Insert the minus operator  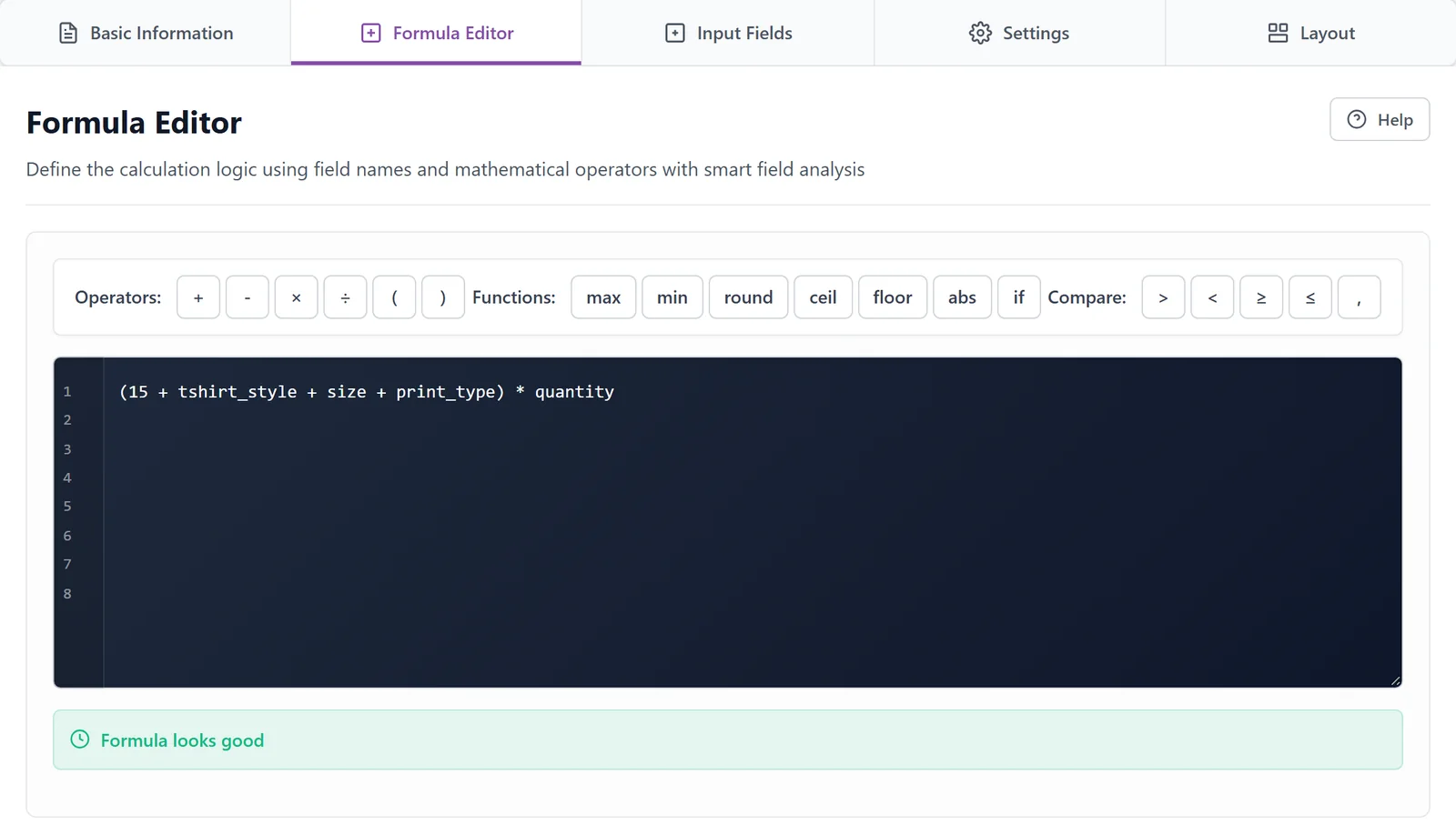tap(248, 297)
